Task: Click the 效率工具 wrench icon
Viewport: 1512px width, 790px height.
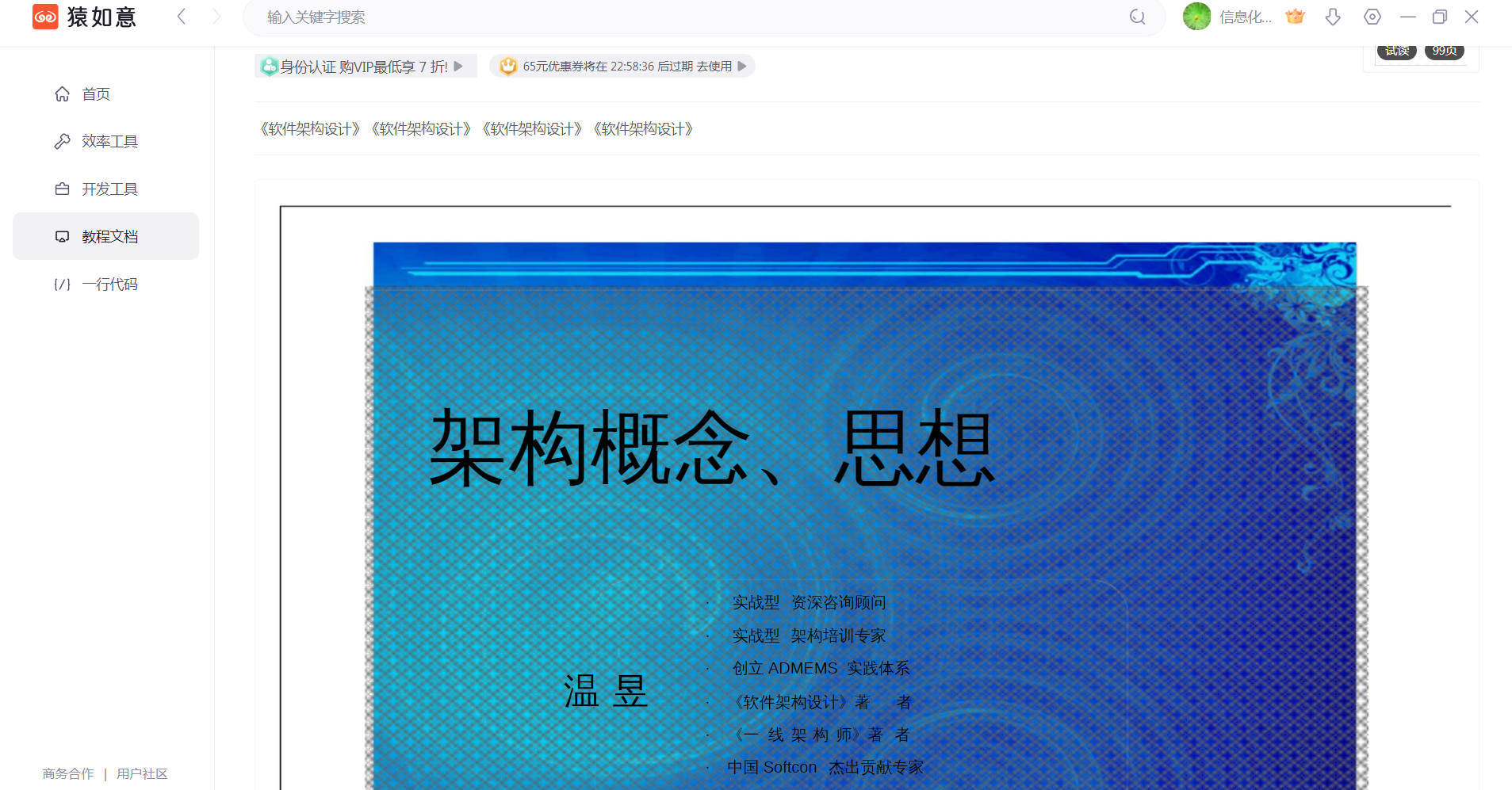Action: tap(62, 141)
